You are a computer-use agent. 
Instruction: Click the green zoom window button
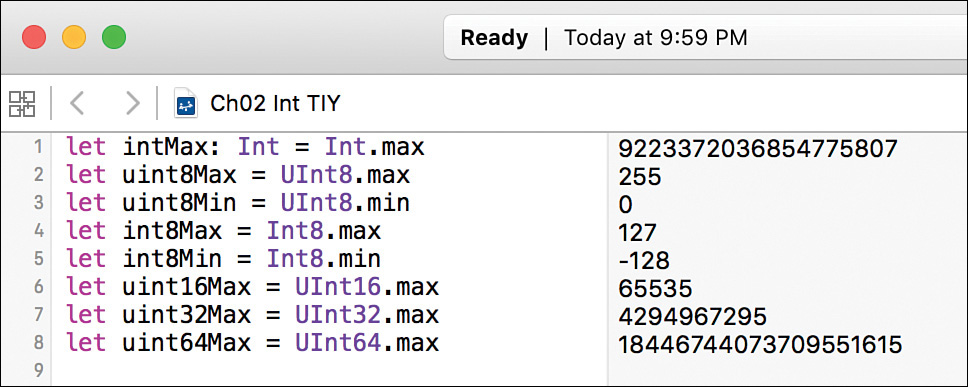[x=114, y=38]
